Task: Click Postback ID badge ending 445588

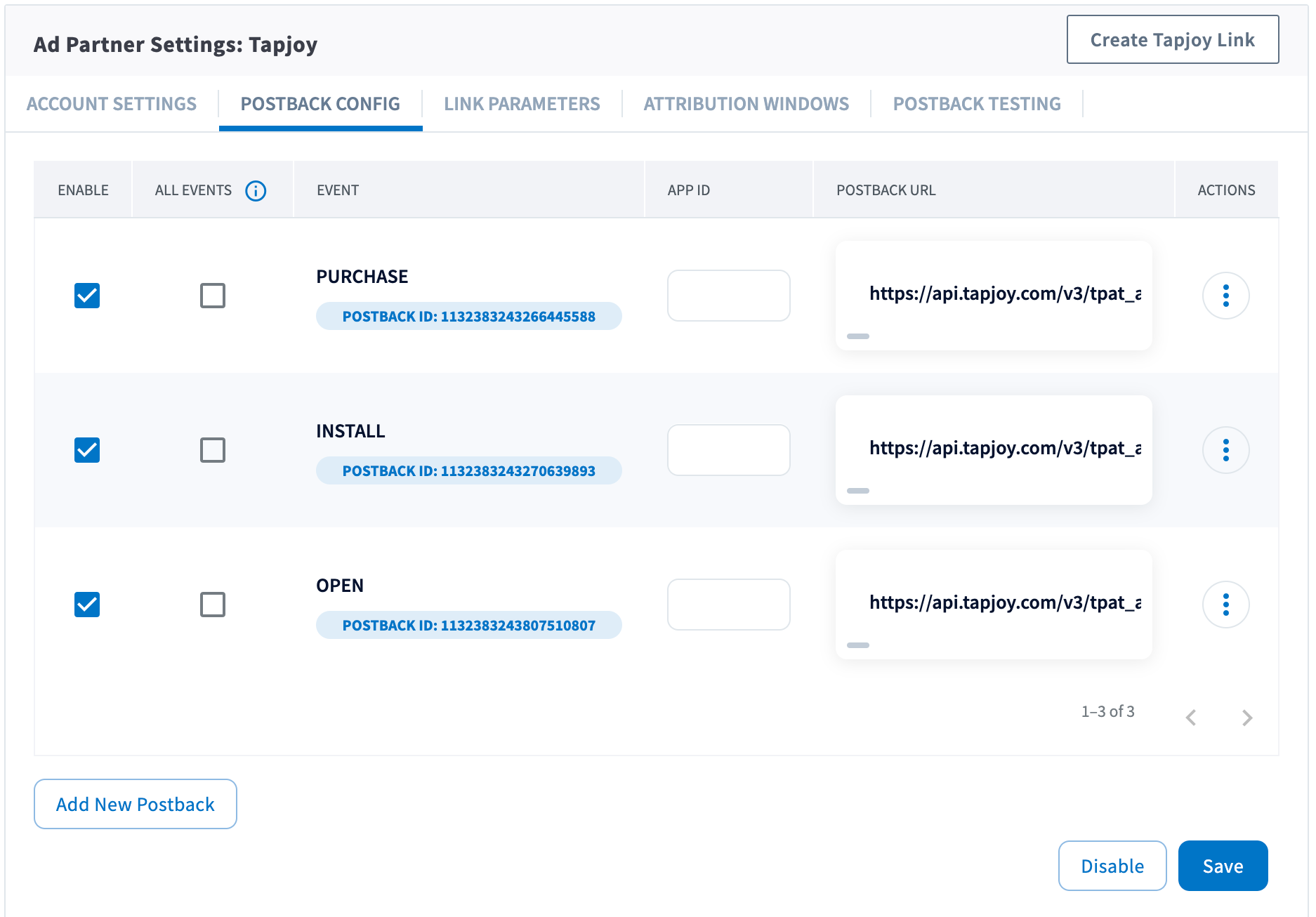Action: (469, 316)
